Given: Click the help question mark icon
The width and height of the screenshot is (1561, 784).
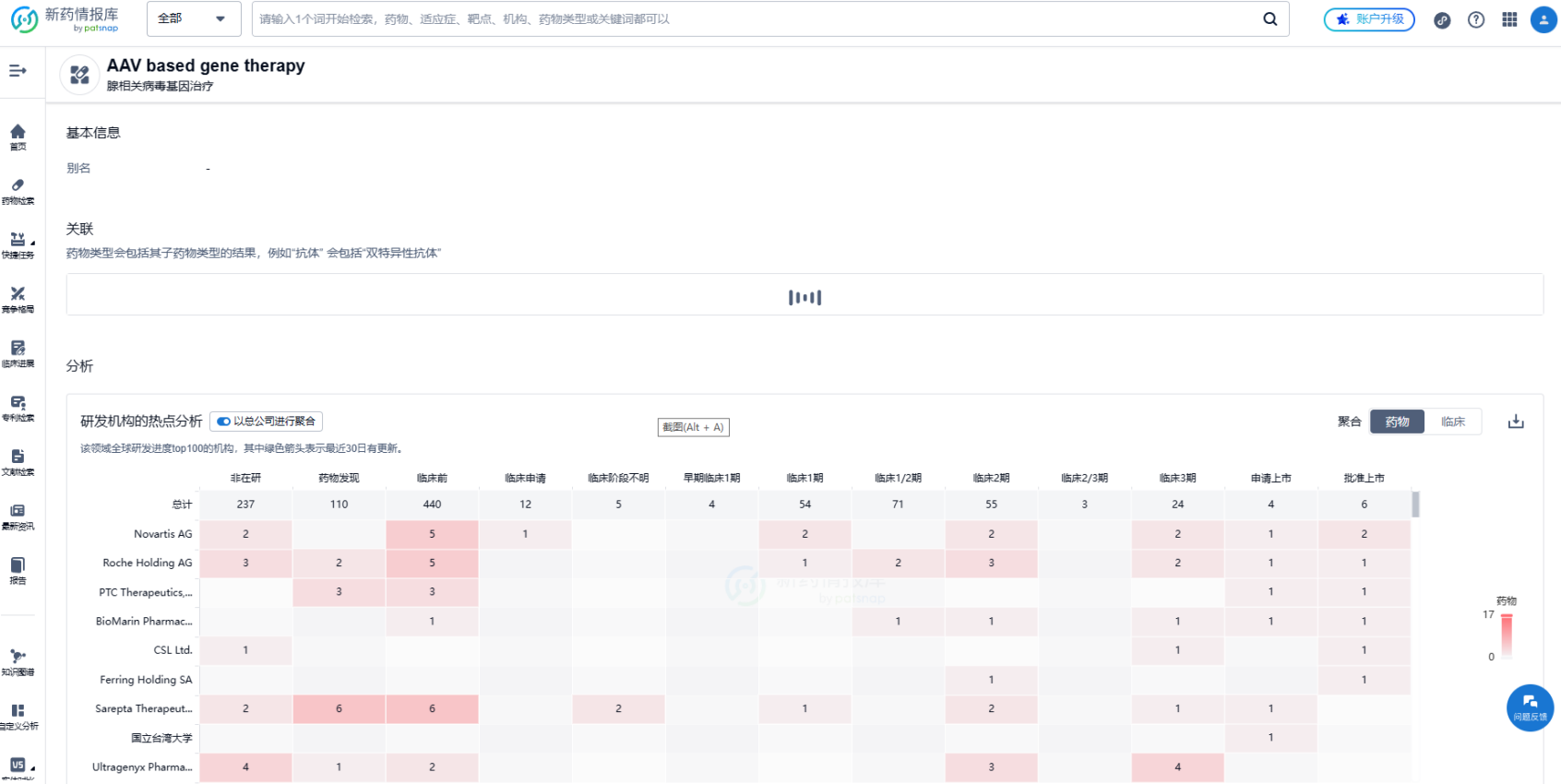Looking at the screenshot, I should (x=1476, y=19).
